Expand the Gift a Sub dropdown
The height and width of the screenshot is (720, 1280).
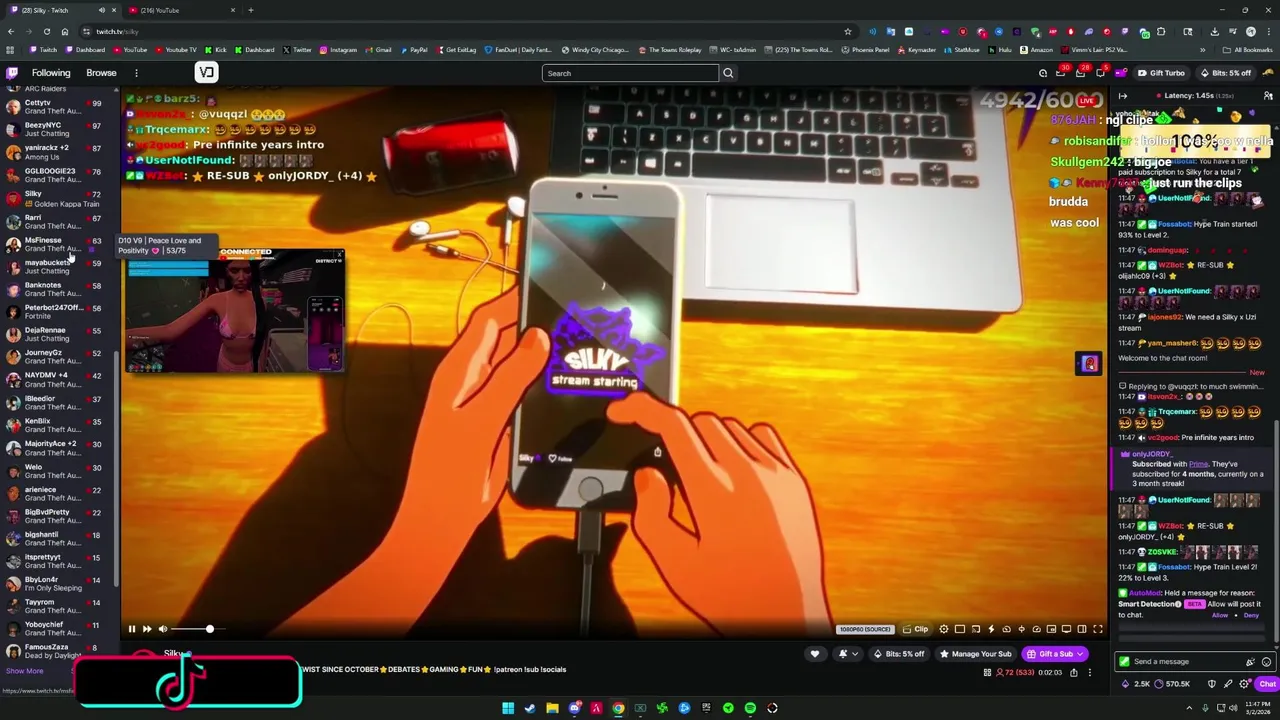click(x=1080, y=654)
